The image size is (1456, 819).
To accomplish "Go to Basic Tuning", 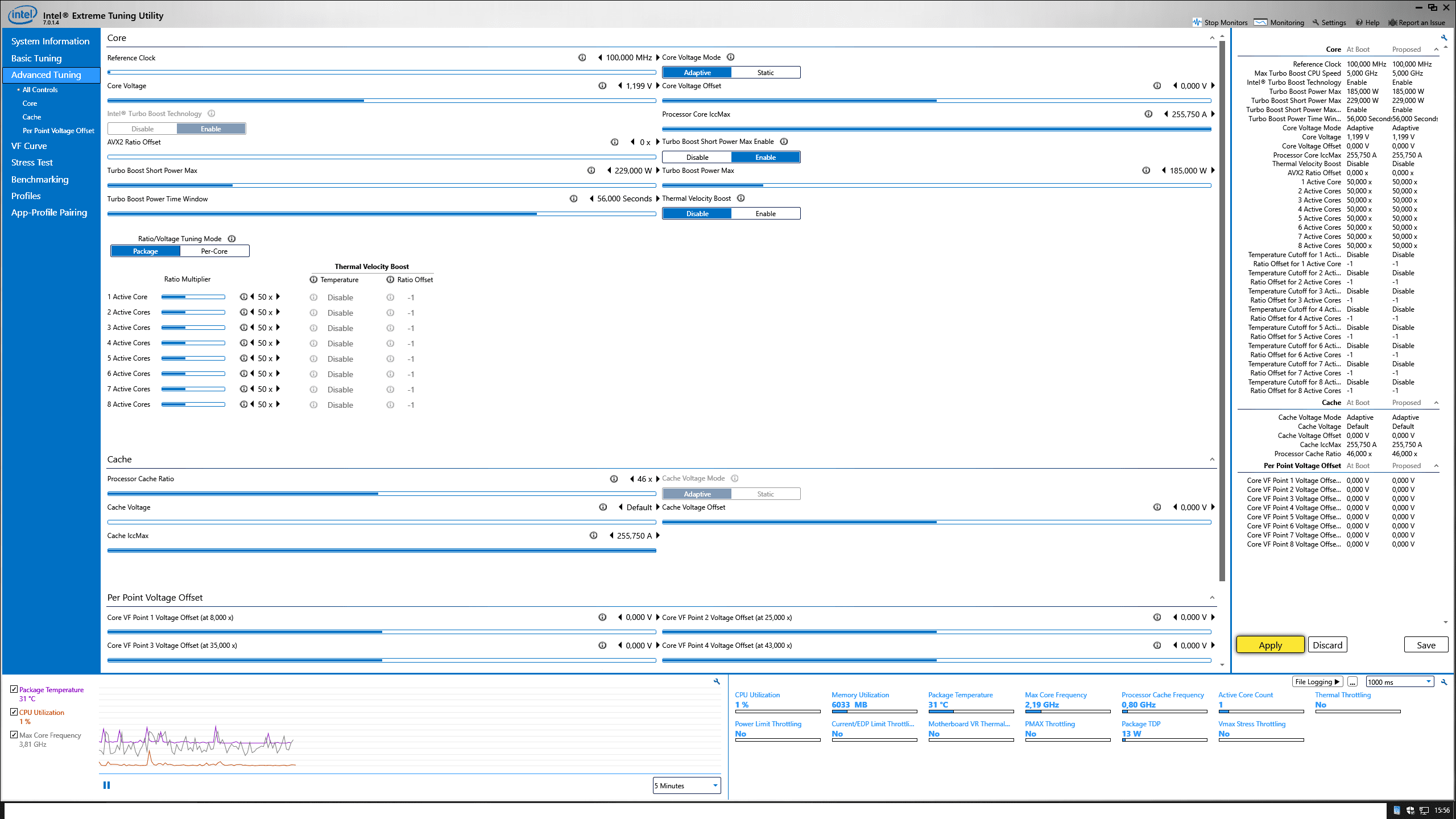I will (x=36, y=58).
